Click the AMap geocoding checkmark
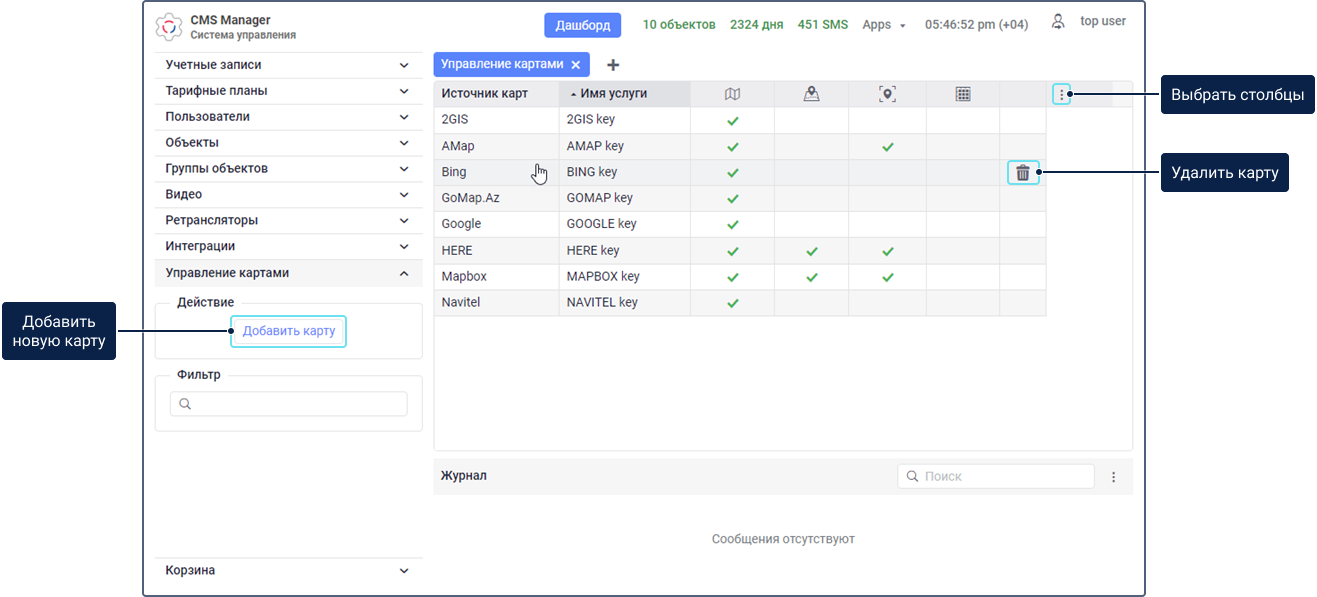Viewport: 1317px width, 597px height. tap(887, 147)
